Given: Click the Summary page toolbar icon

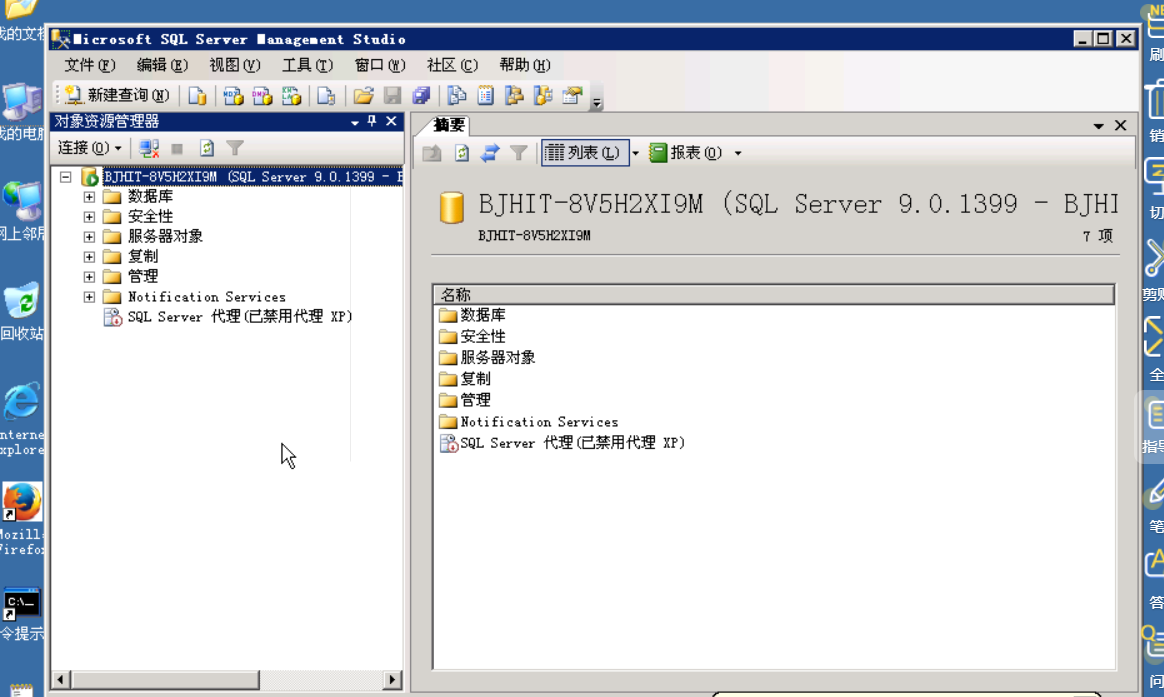Looking at the screenshot, I should click(x=485, y=95).
